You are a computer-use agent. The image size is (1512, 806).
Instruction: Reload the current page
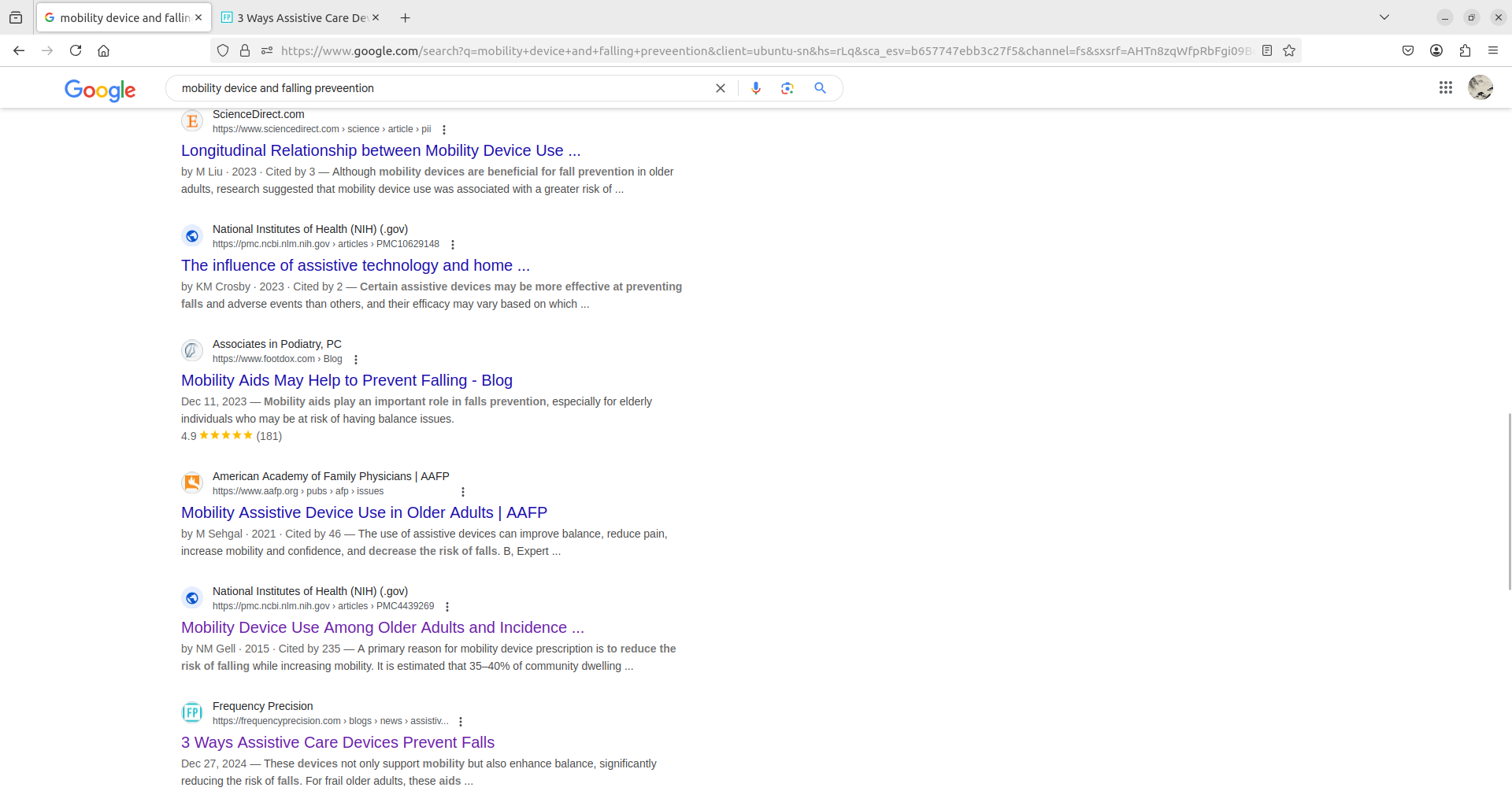pyautogui.click(x=76, y=50)
